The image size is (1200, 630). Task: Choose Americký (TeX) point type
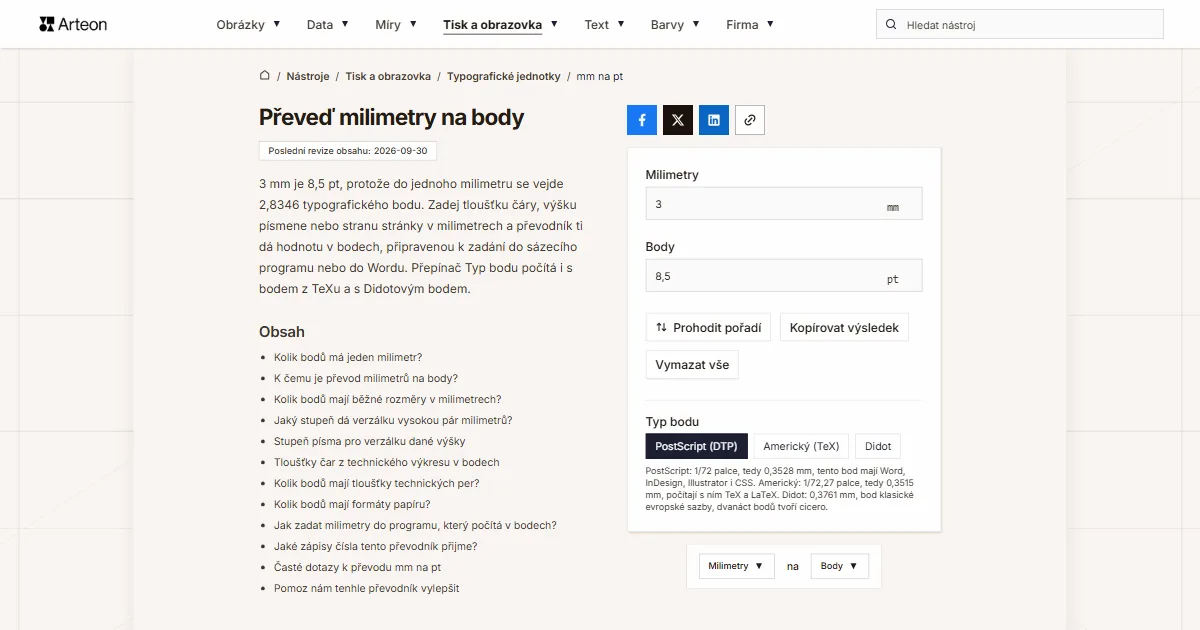pyautogui.click(x=801, y=446)
